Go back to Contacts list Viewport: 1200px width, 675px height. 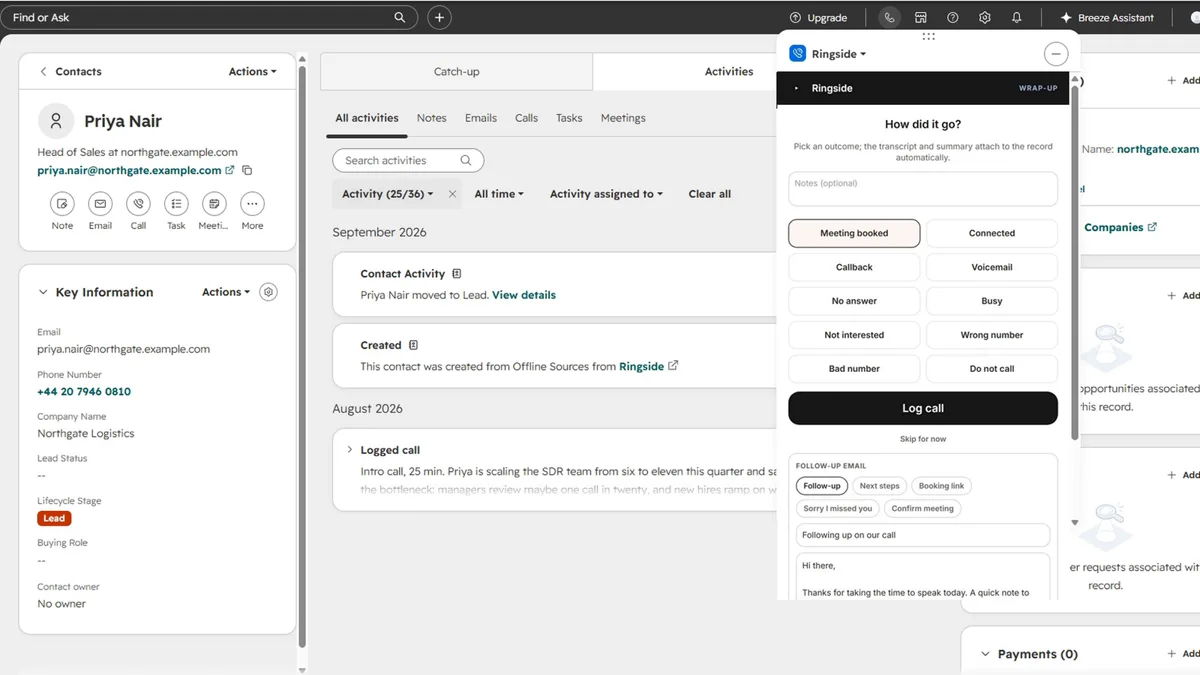71,71
